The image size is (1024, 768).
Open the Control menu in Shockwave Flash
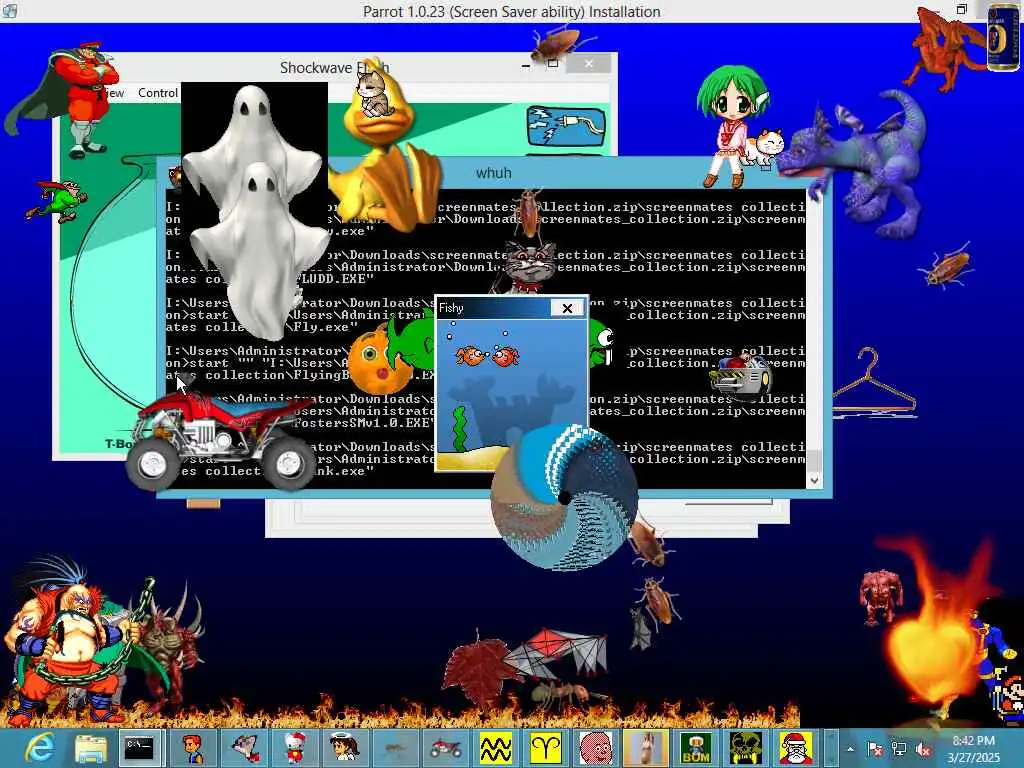157,93
